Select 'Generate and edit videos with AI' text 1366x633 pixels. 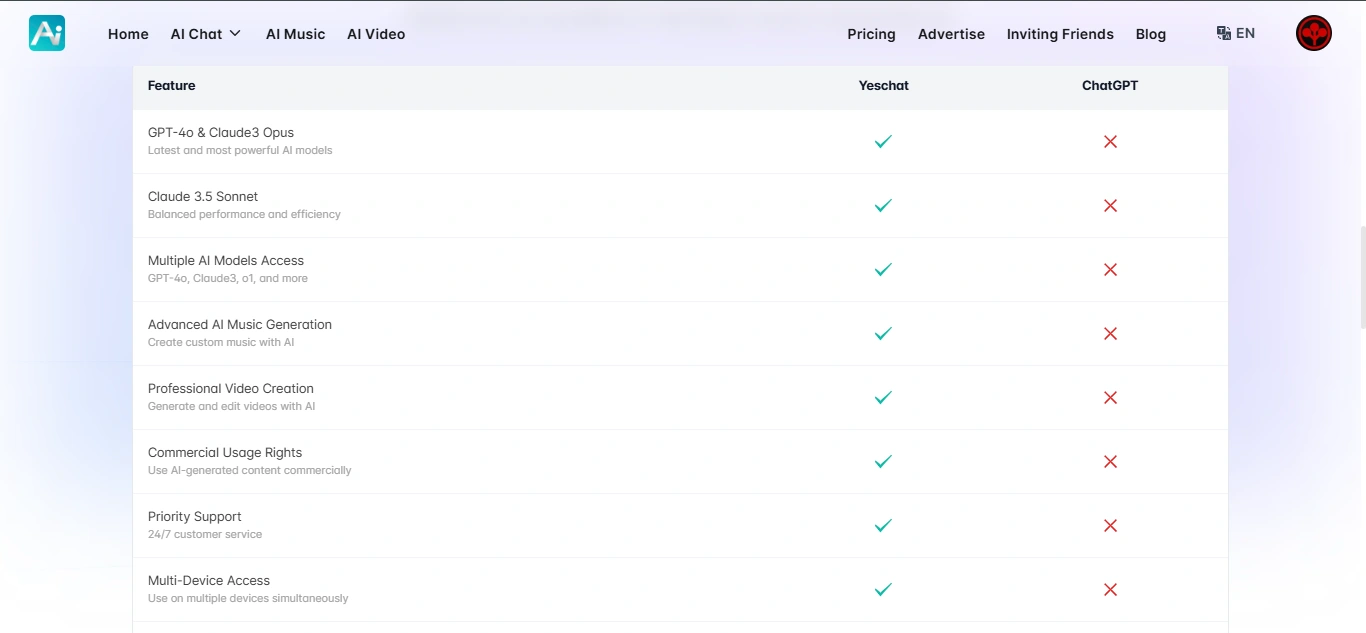(x=232, y=407)
